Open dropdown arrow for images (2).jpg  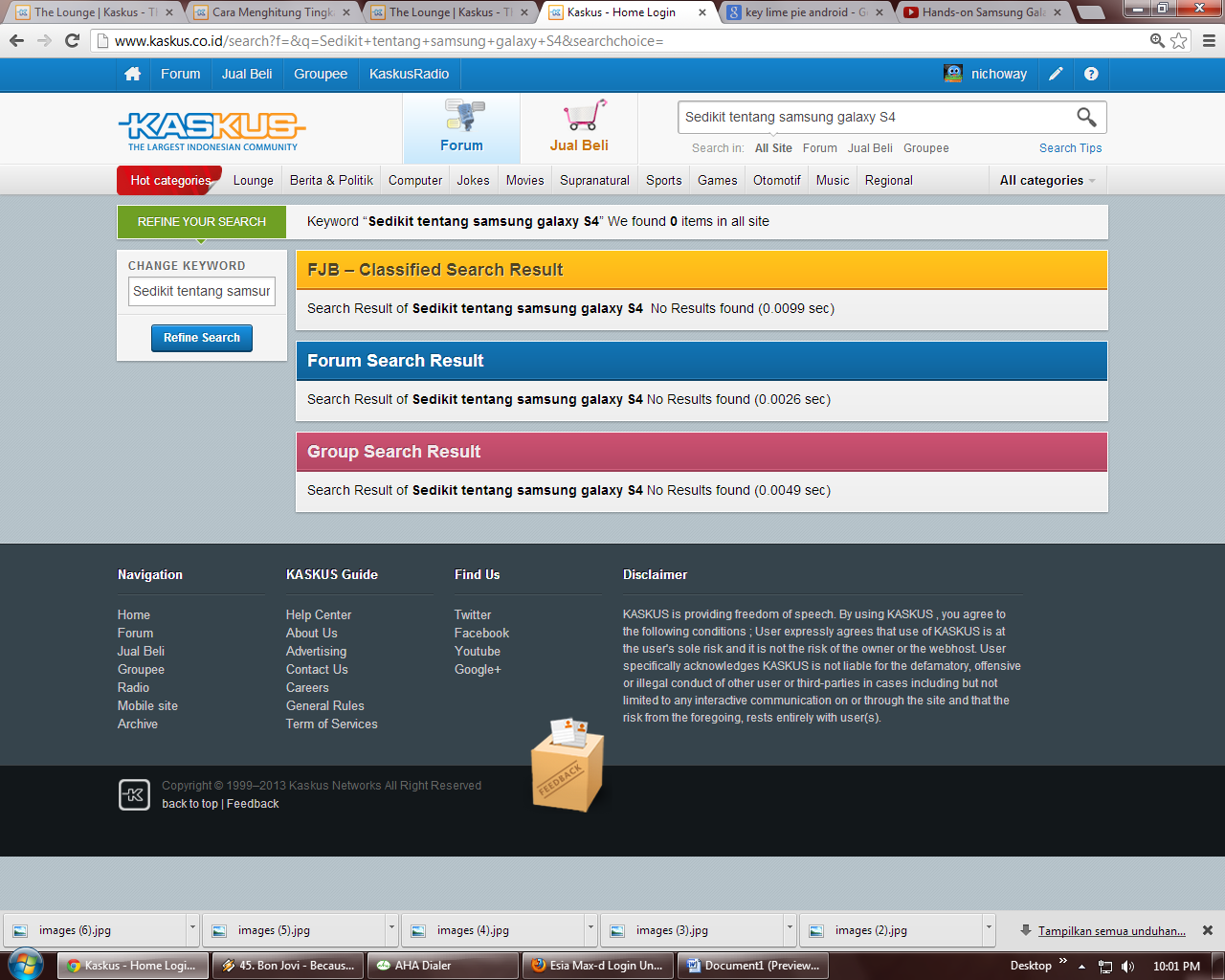[x=989, y=929]
